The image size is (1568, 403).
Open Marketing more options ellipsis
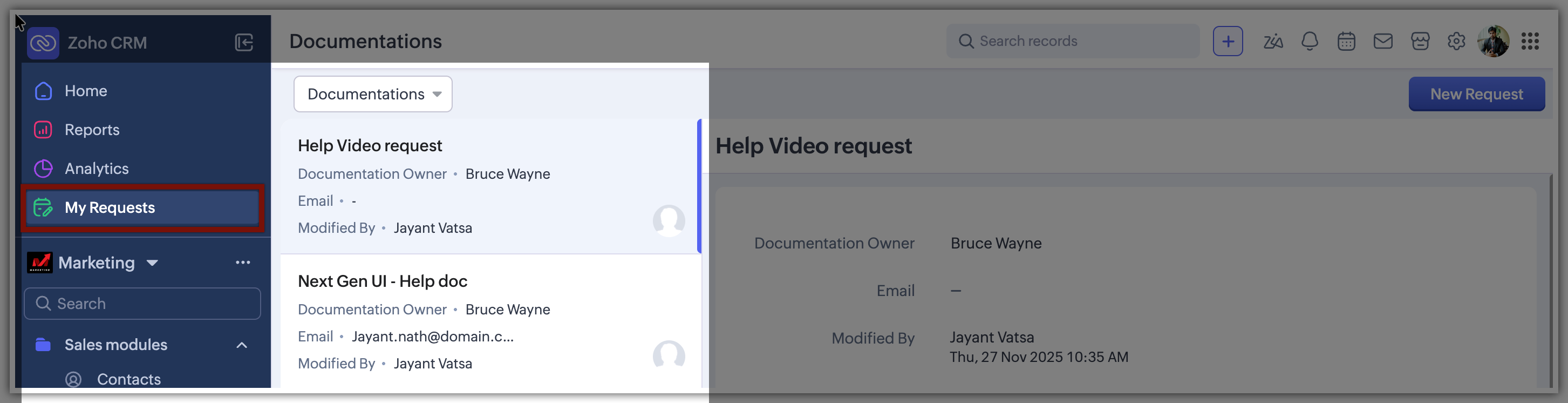click(x=243, y=263)
